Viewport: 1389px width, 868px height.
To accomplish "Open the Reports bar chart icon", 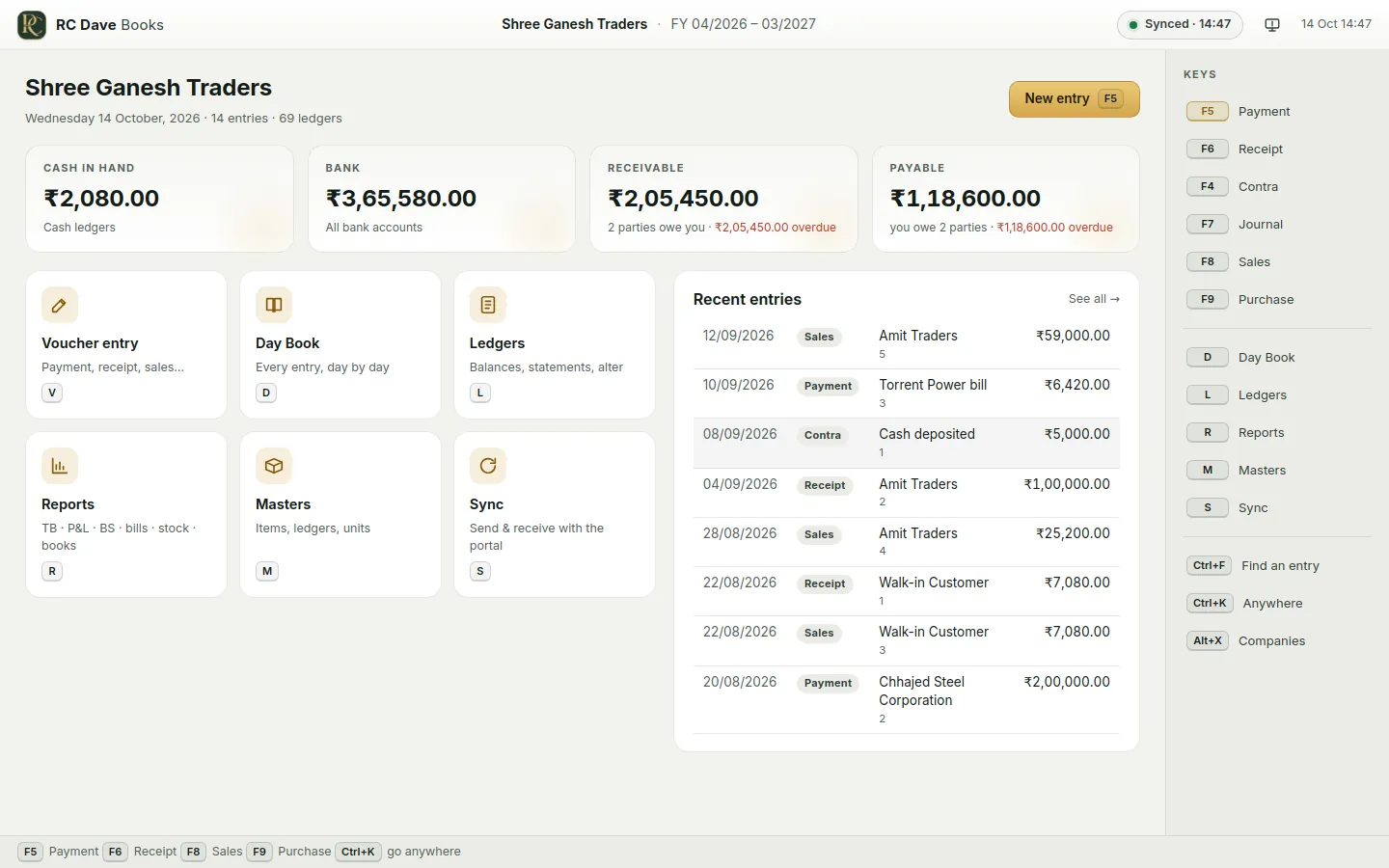I will coord(59,466).
